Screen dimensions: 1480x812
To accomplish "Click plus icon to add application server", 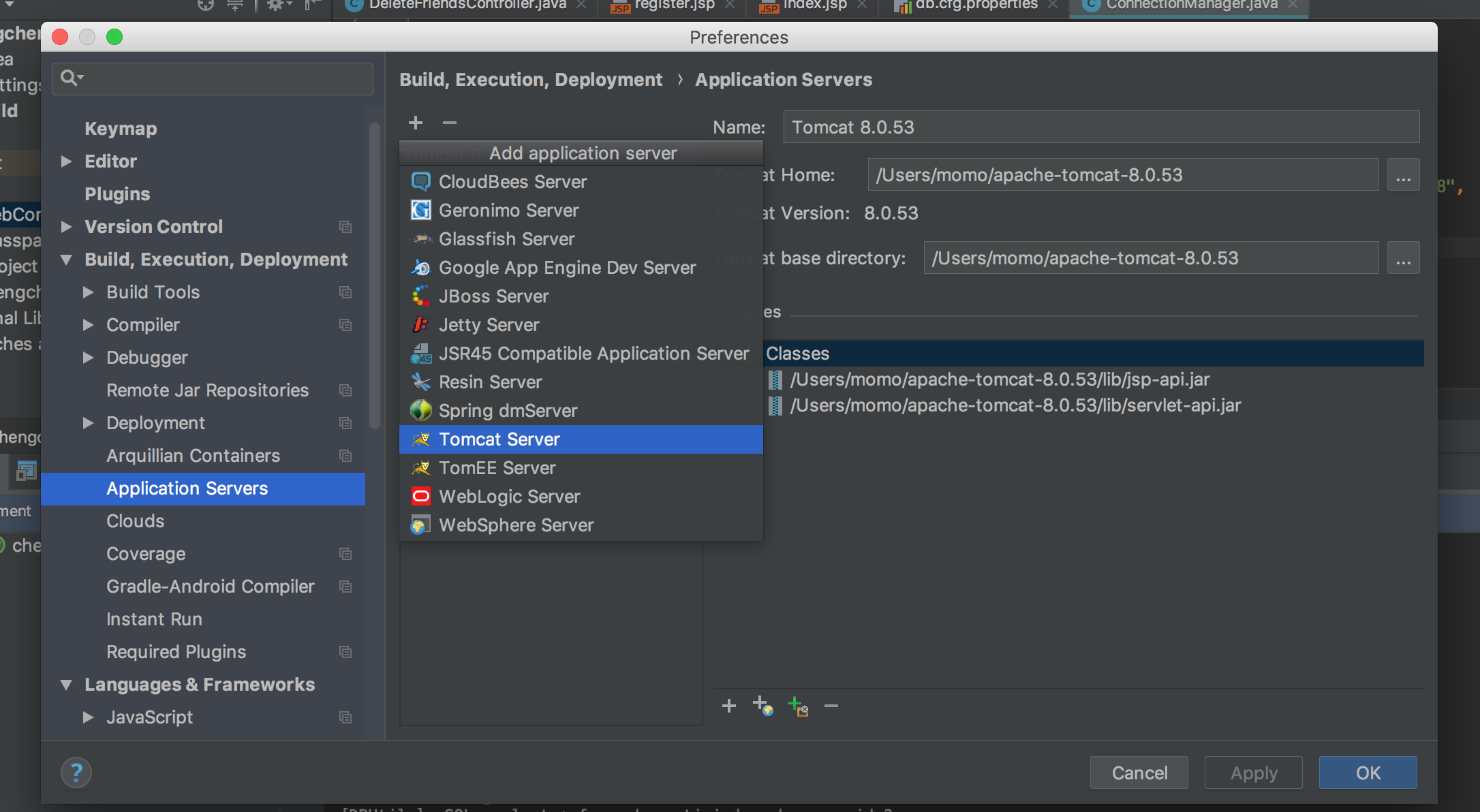I will [x=416, y=123].
